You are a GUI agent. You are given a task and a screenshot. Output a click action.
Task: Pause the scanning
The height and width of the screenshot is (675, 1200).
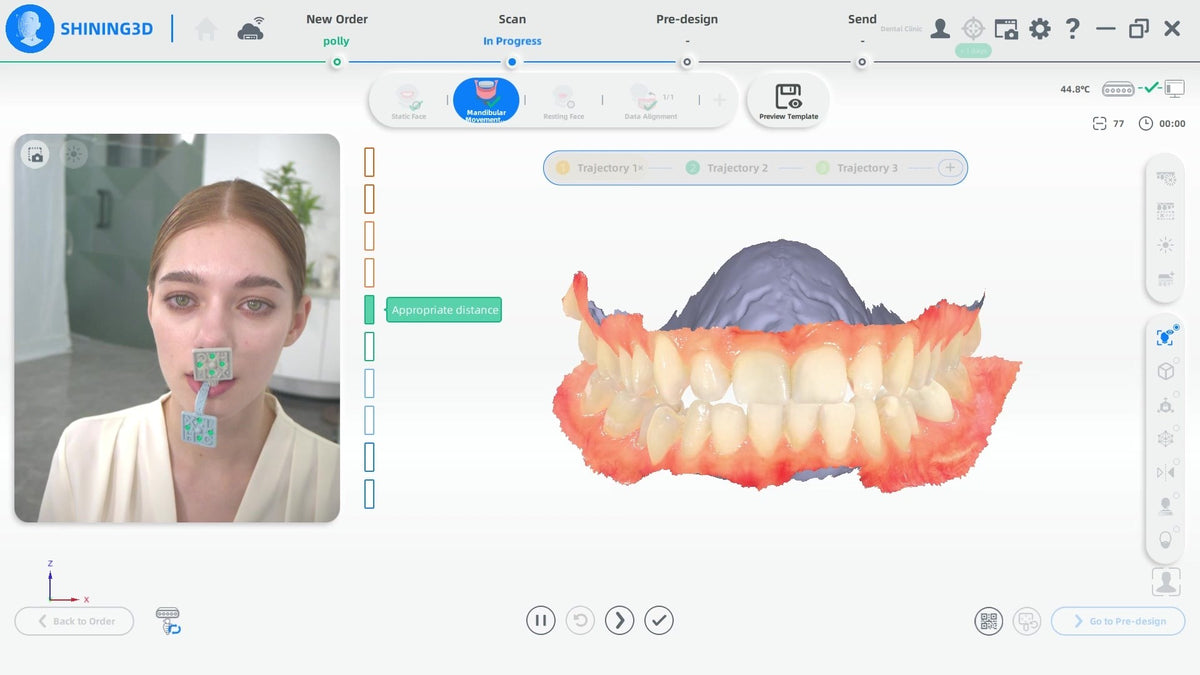540,620
